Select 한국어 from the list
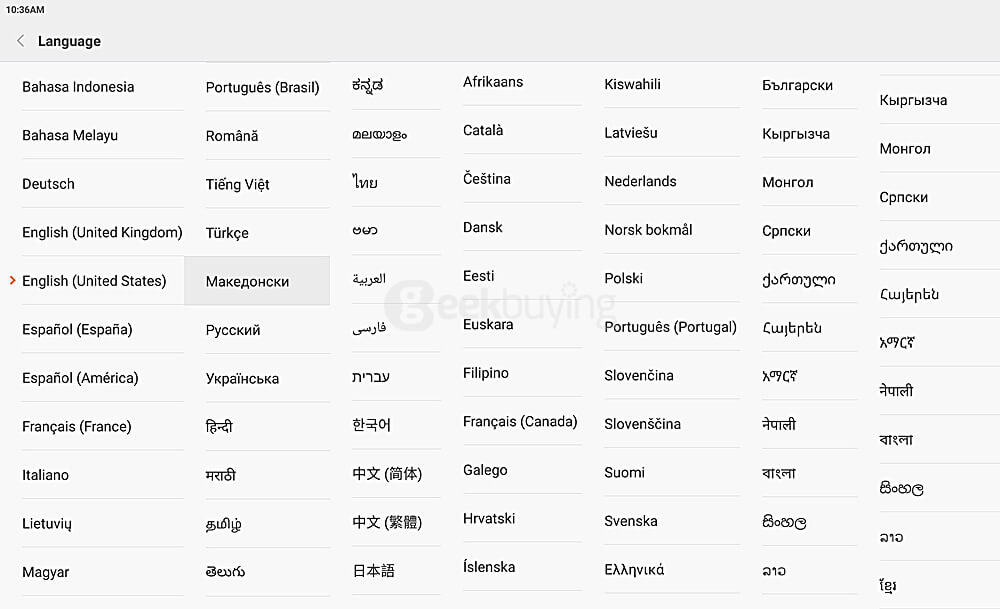Viewport: 1000px width, 609px height. [372, 425]
